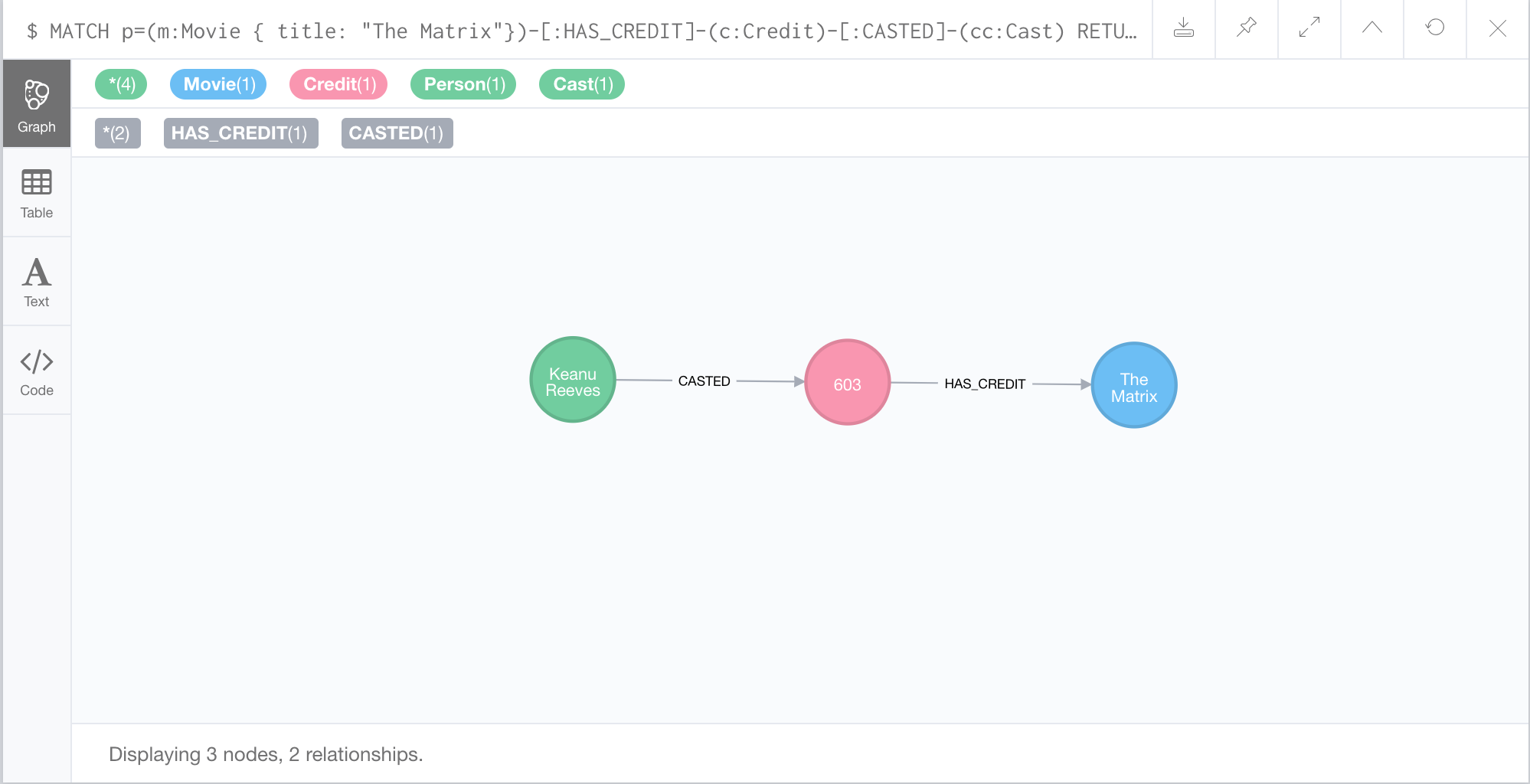
Task: Select the CASTED(1) relationship pill
Action: 397,132
